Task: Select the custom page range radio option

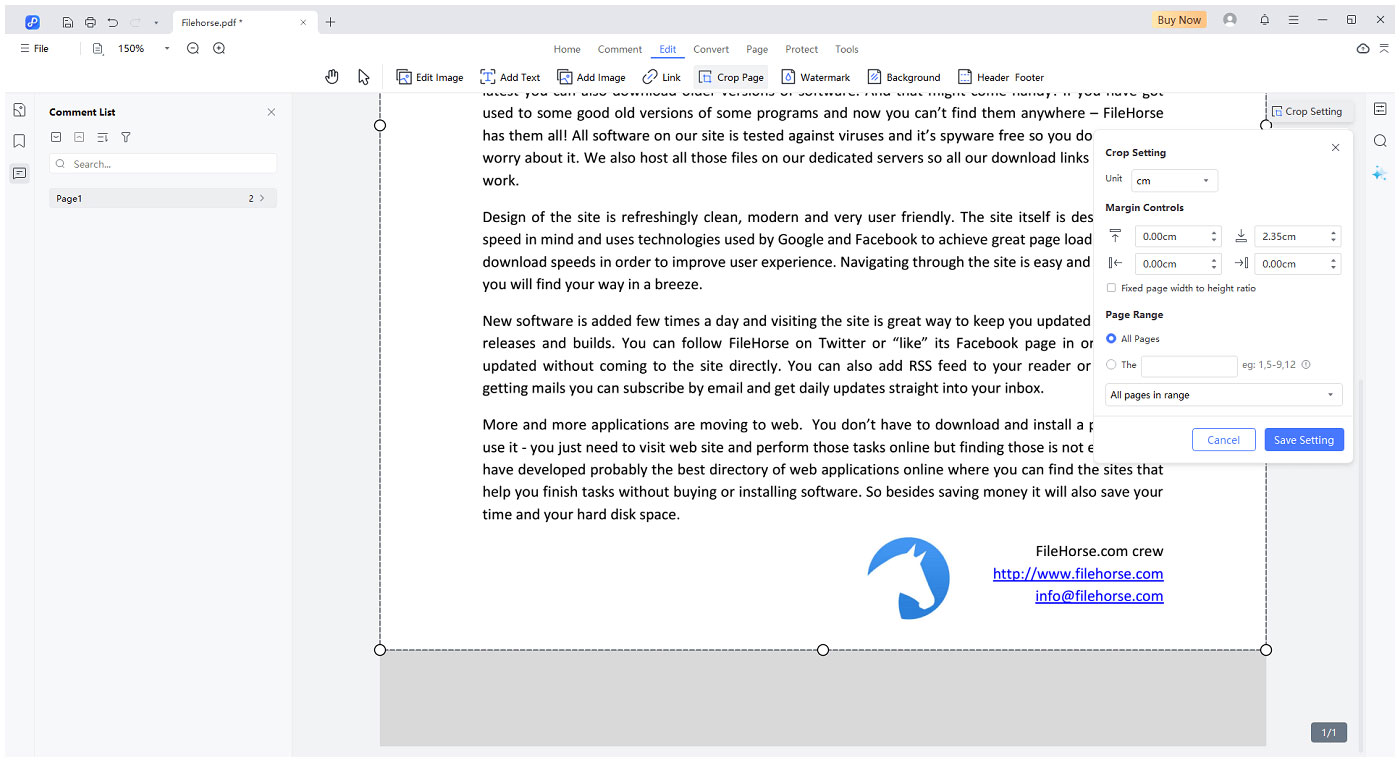Action: point(1111,365)
